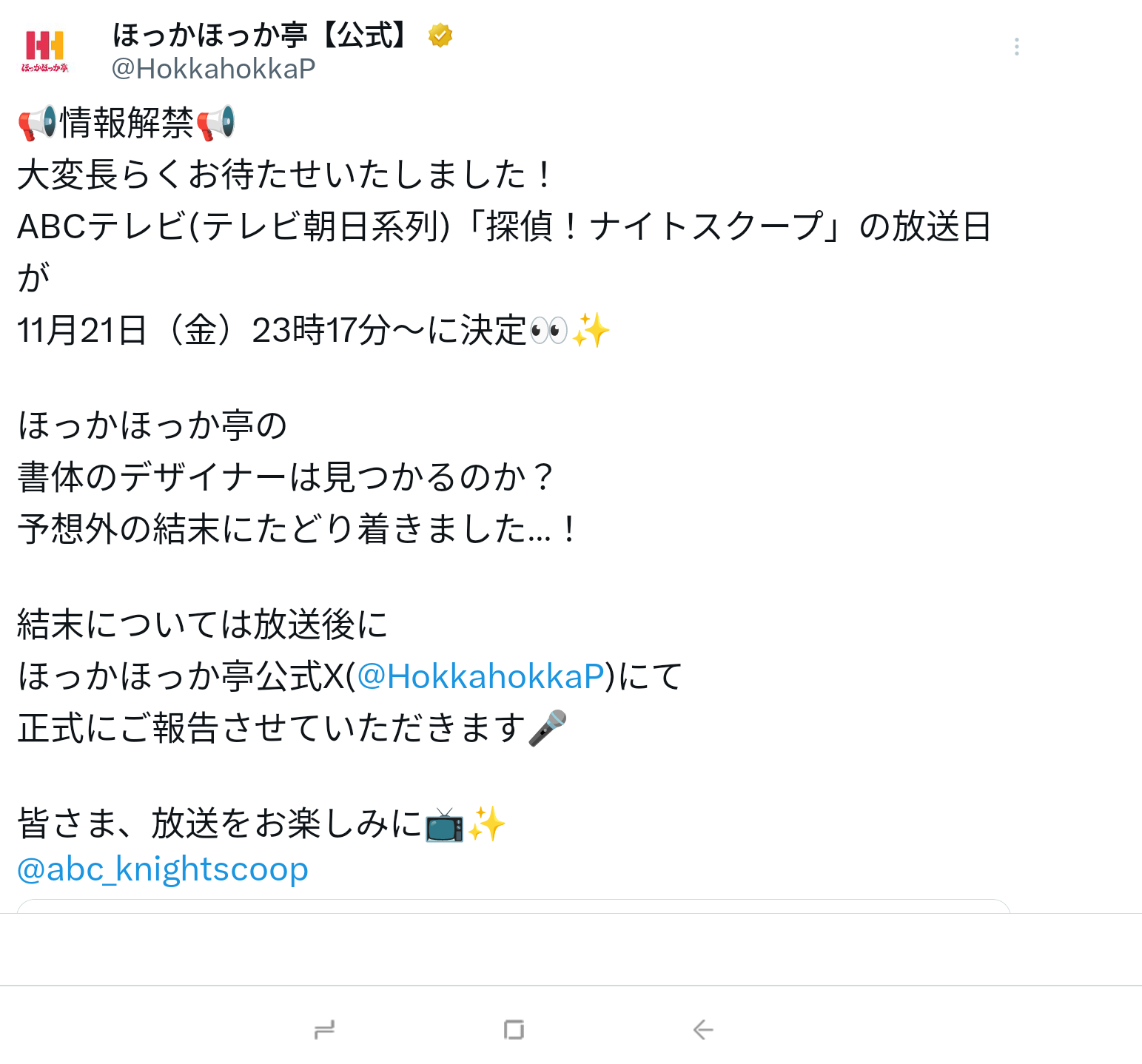
Task: Click the right megaphone emoji after 情報解禁
Action: [x=215, y=122]
